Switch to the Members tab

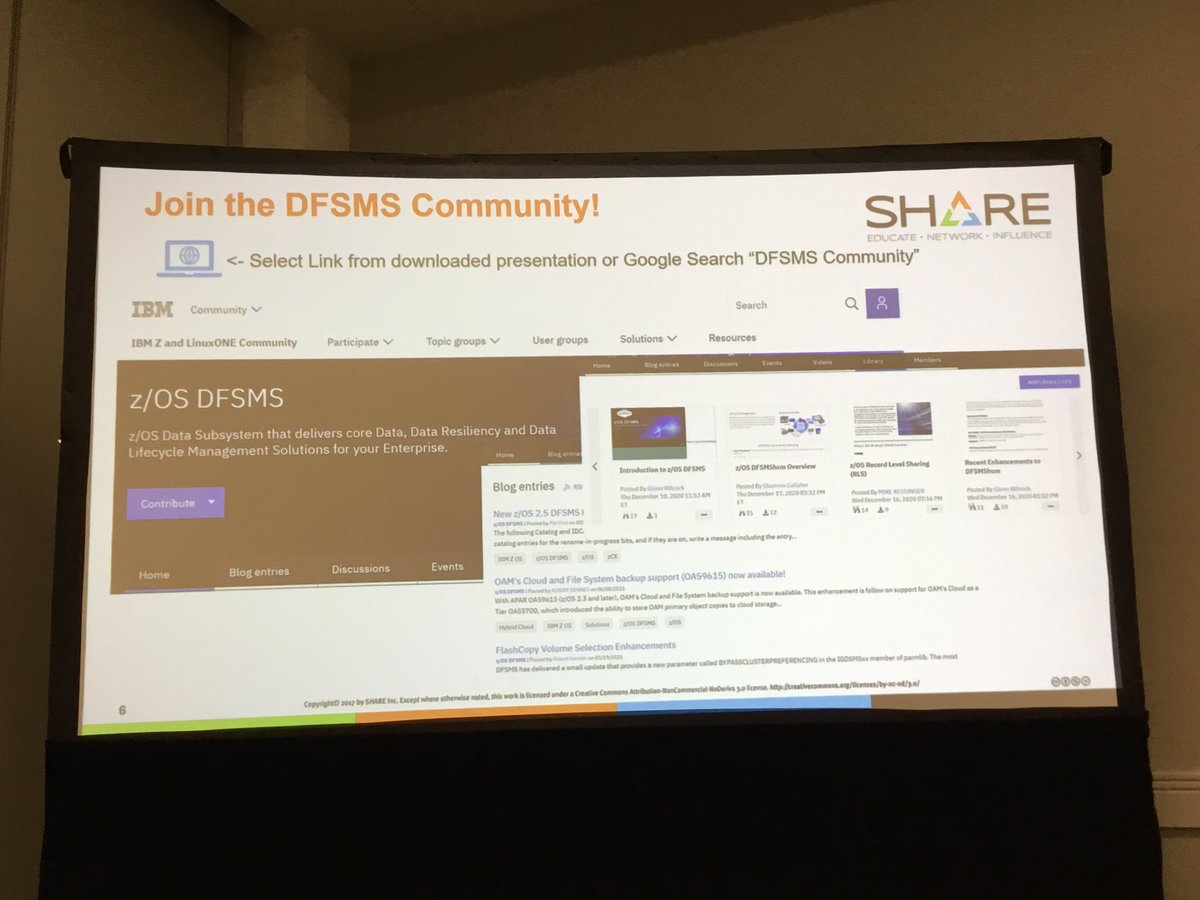(x=926, y=360)
